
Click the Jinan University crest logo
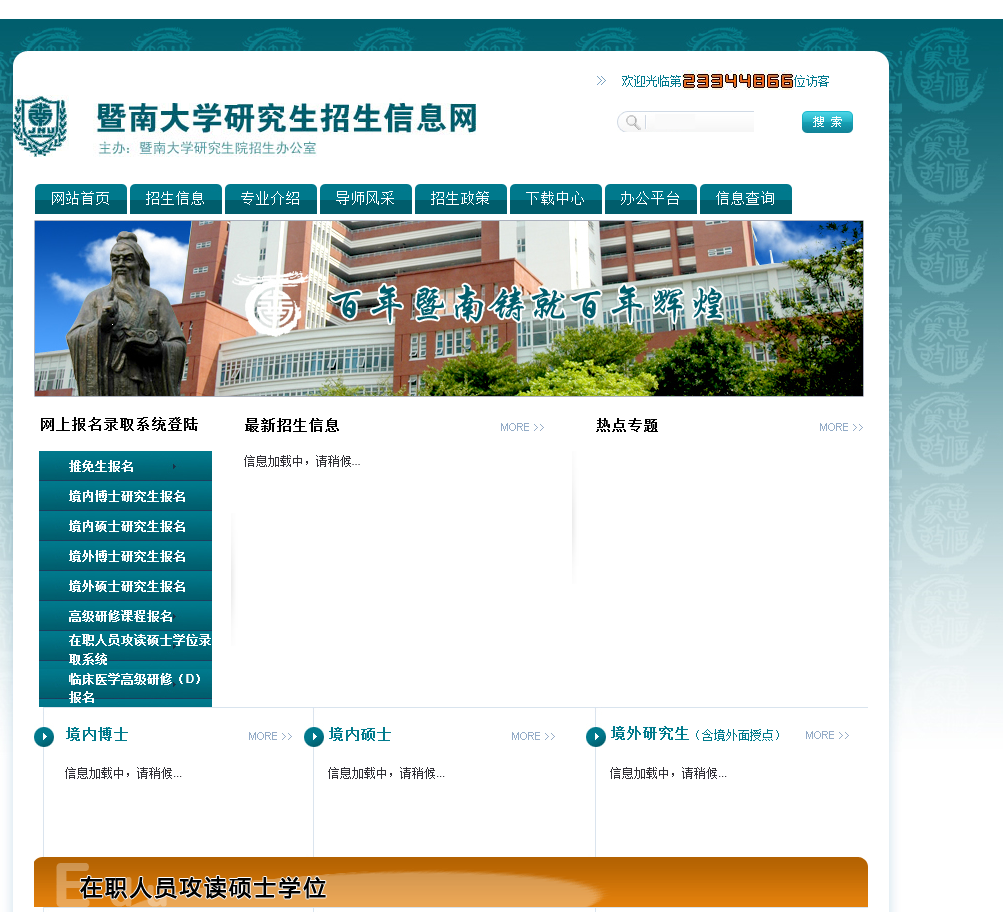[x=40, y=126]
